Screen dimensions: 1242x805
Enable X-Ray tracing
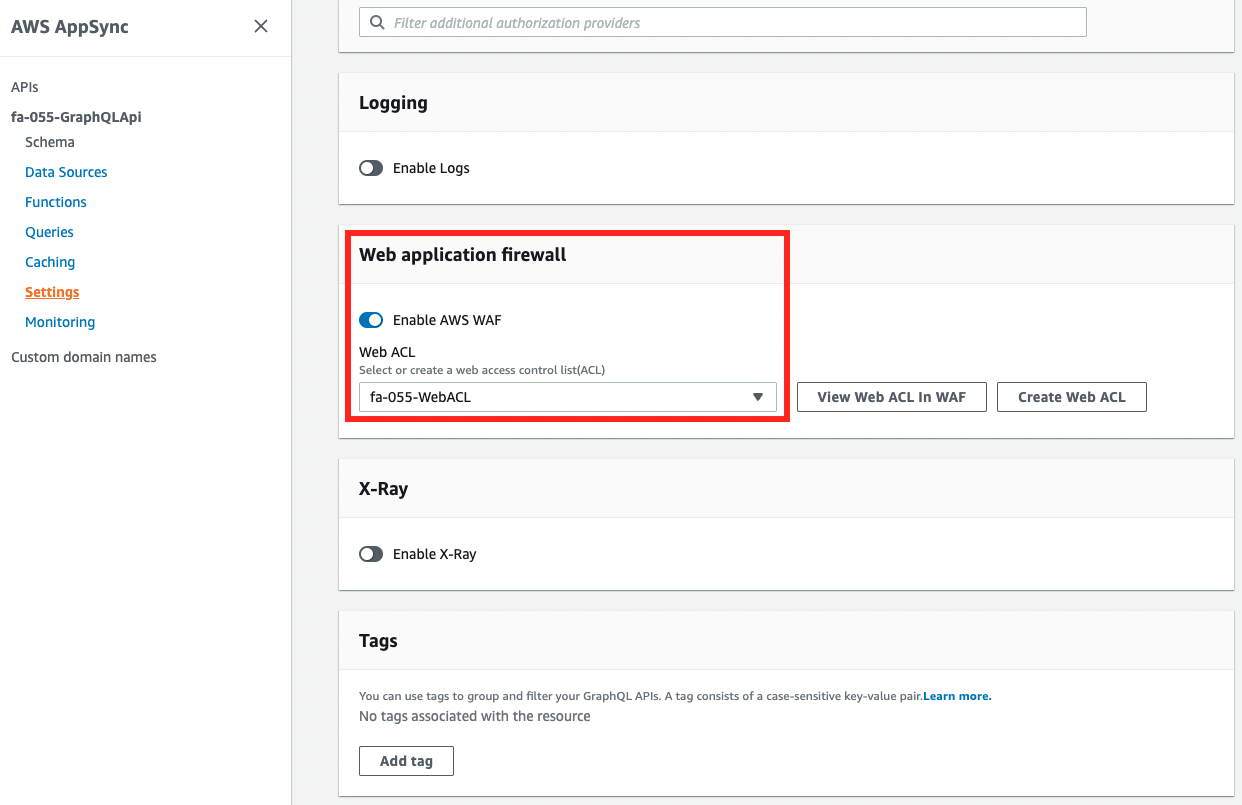point(371,554)
